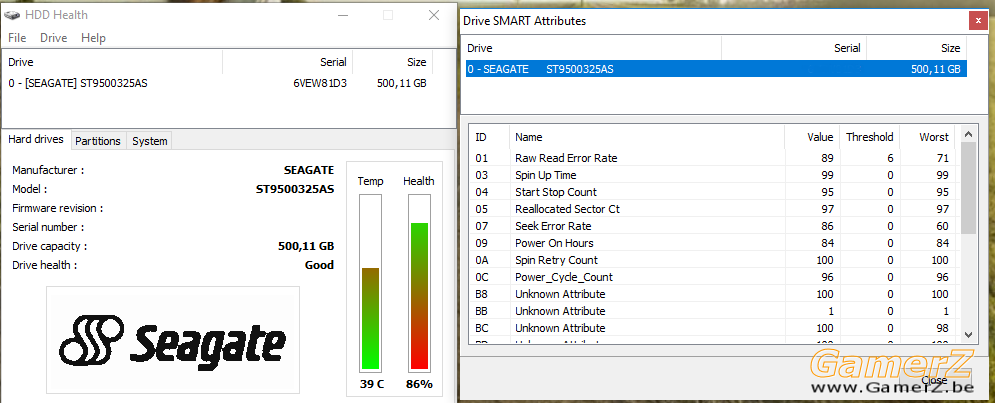
Task: Close the Drive SMART Attributes dialog with red X
Action: pos(978,21)
